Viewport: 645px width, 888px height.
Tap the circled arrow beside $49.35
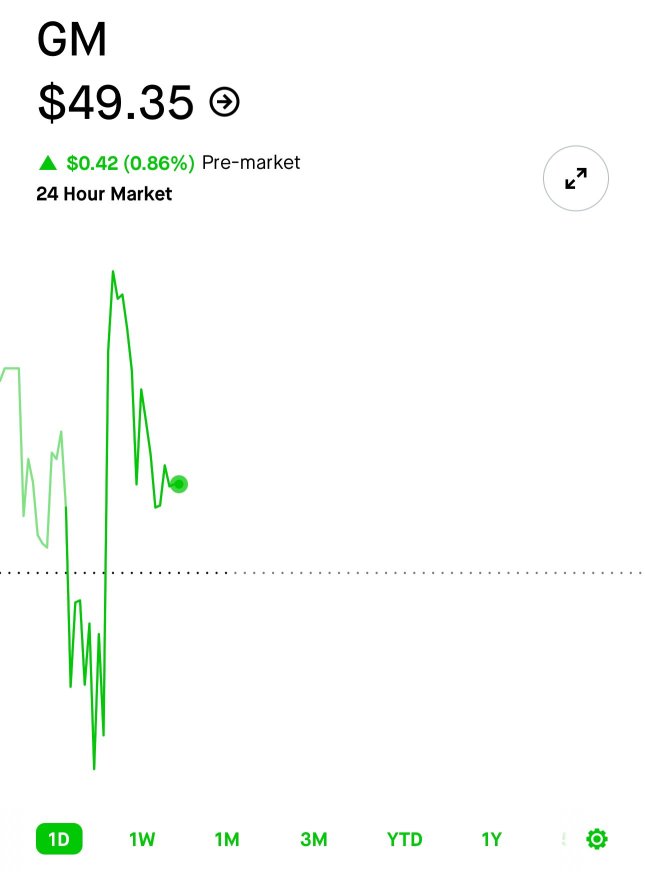click(x=225, y=103)
